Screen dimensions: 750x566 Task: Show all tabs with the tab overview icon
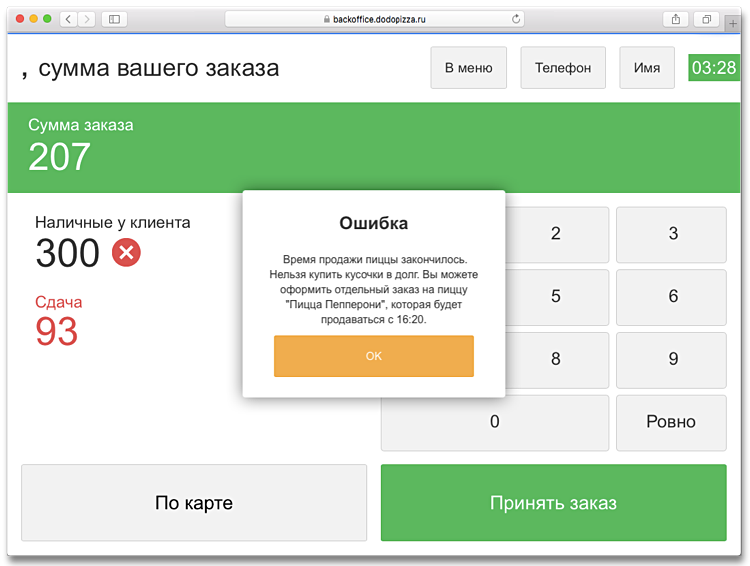[x=706, y=19]
